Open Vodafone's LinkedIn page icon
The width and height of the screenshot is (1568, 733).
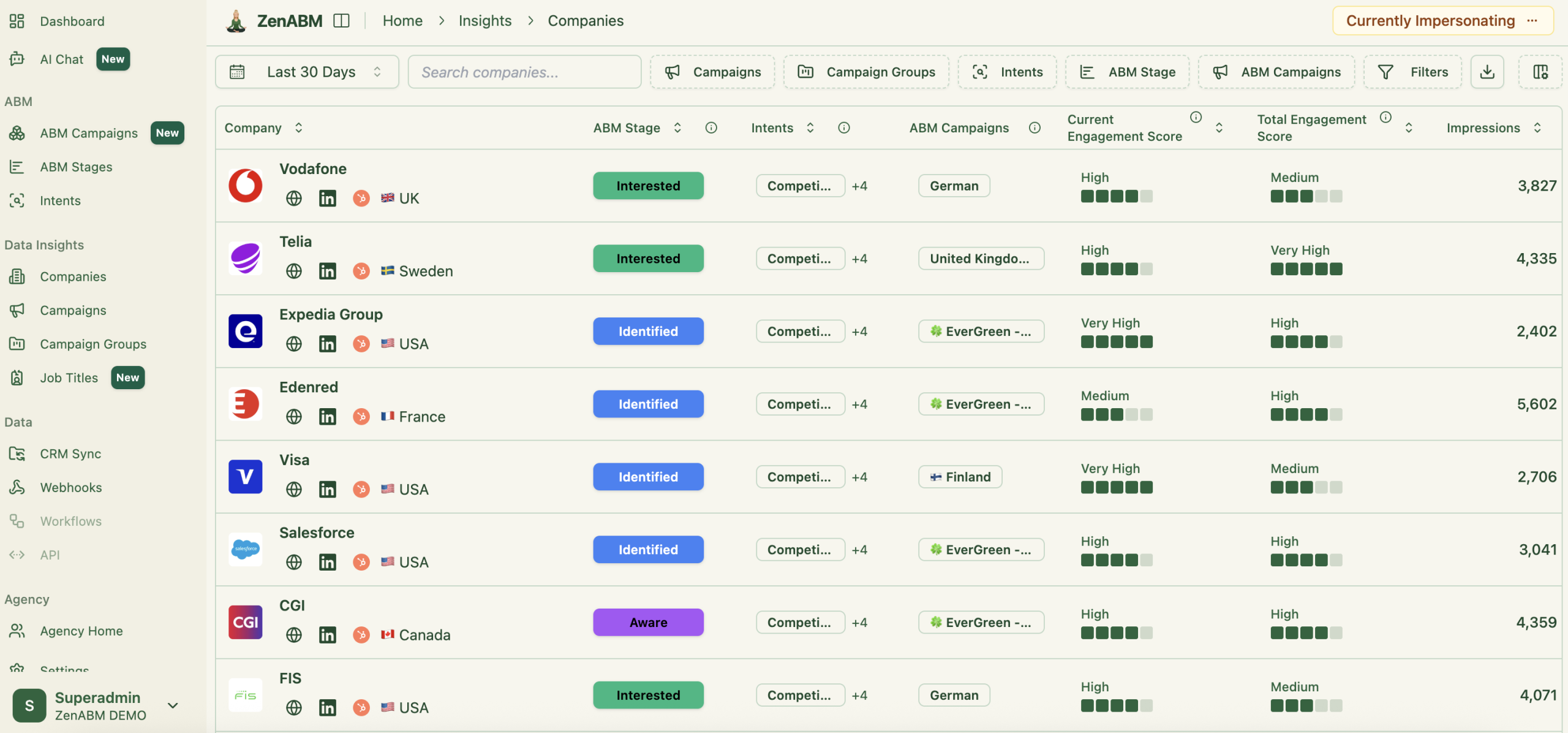[328, 197]
